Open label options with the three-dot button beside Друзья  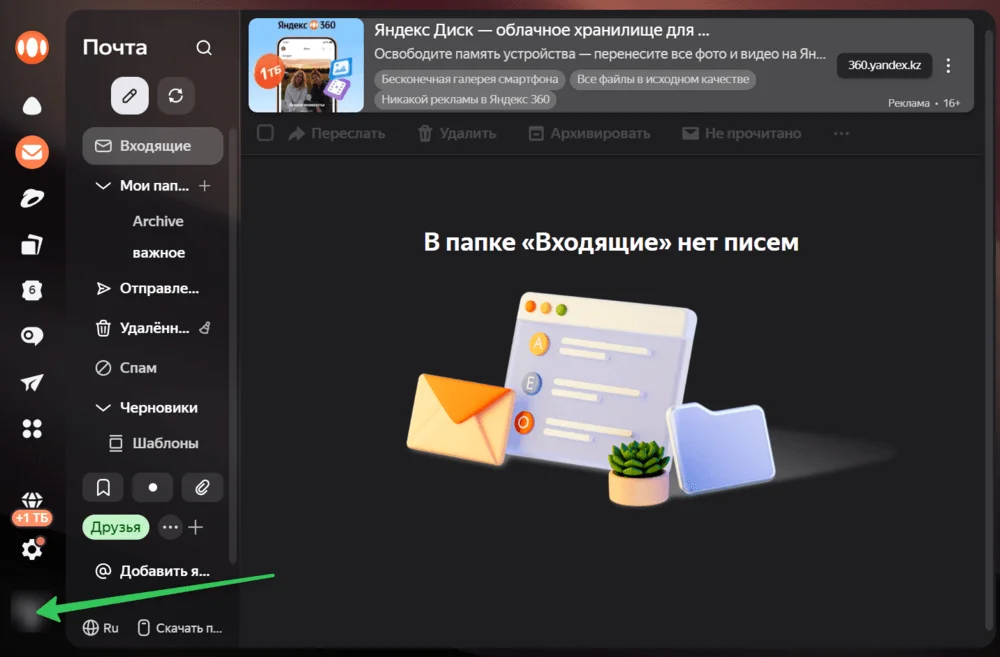170,528
